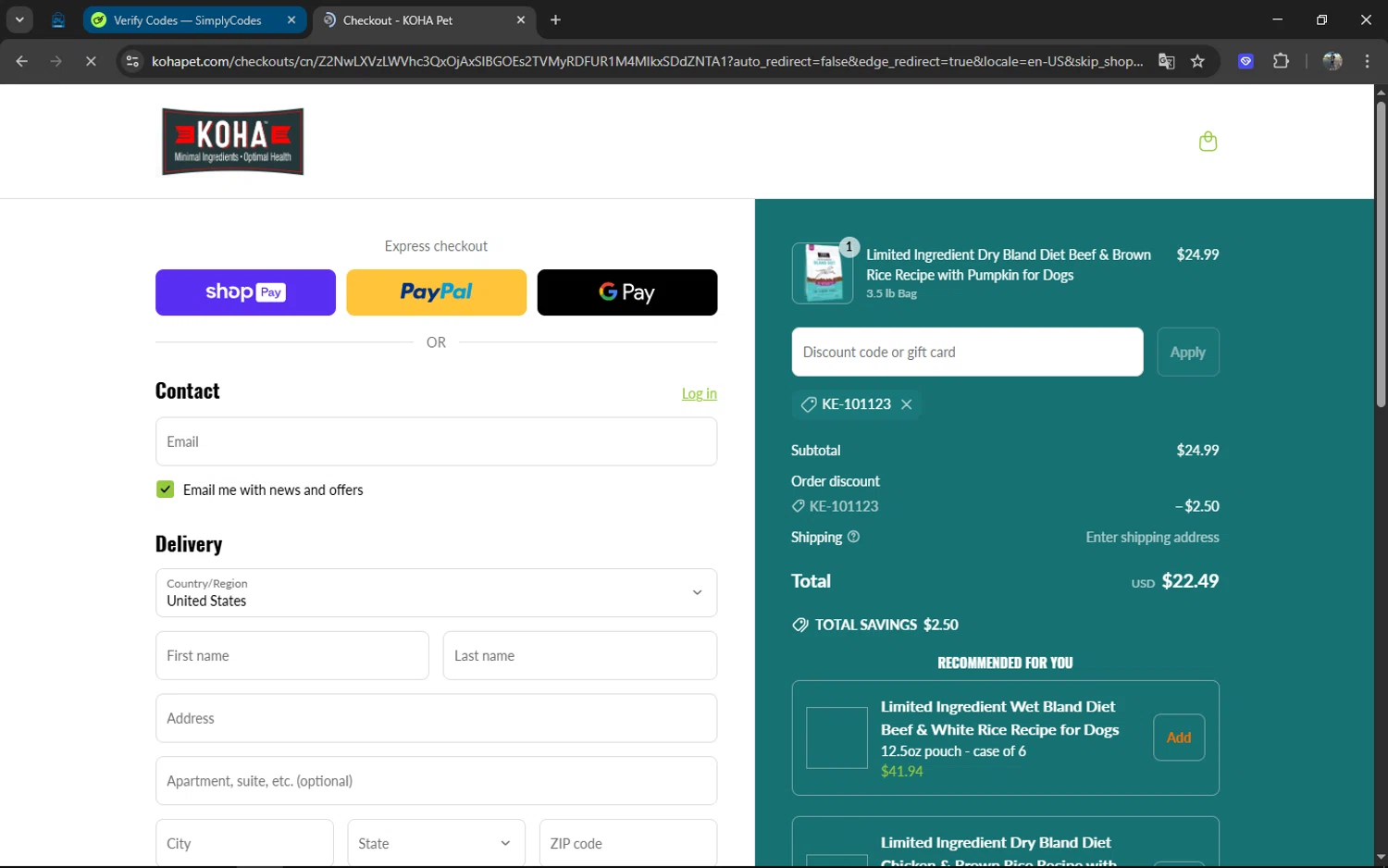The image size is (1388, 868).
Task: Bookmark this page with the star icon
Action: [x=1197, y=61]
